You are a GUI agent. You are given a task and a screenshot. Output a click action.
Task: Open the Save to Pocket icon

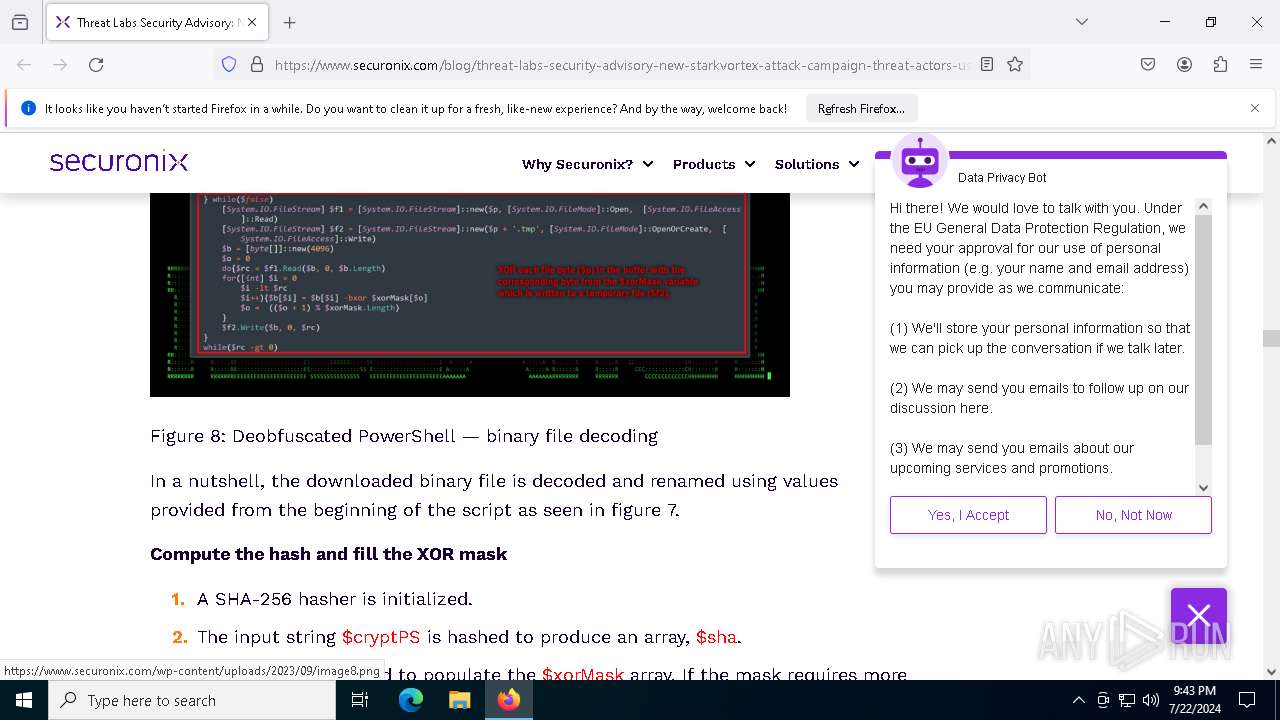point(1148,64)
